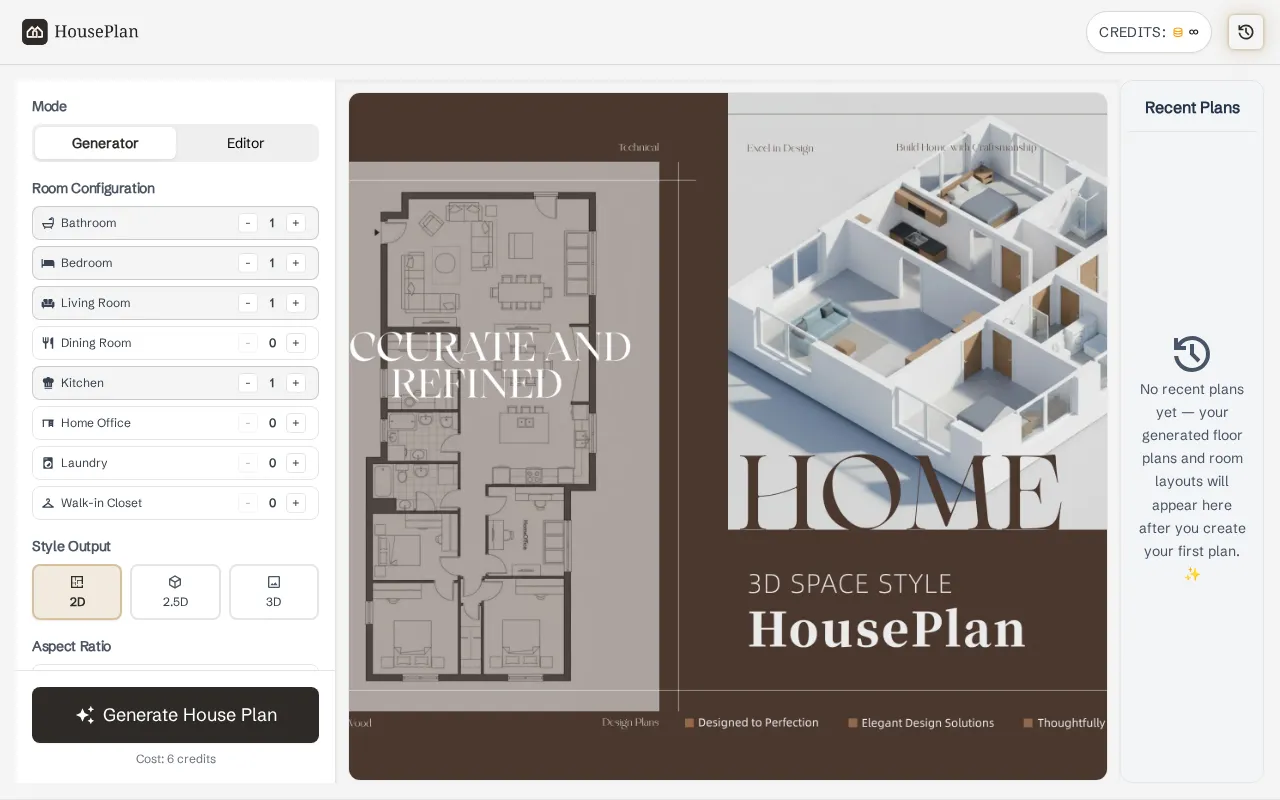Add one Home Office

coord(296,423)
